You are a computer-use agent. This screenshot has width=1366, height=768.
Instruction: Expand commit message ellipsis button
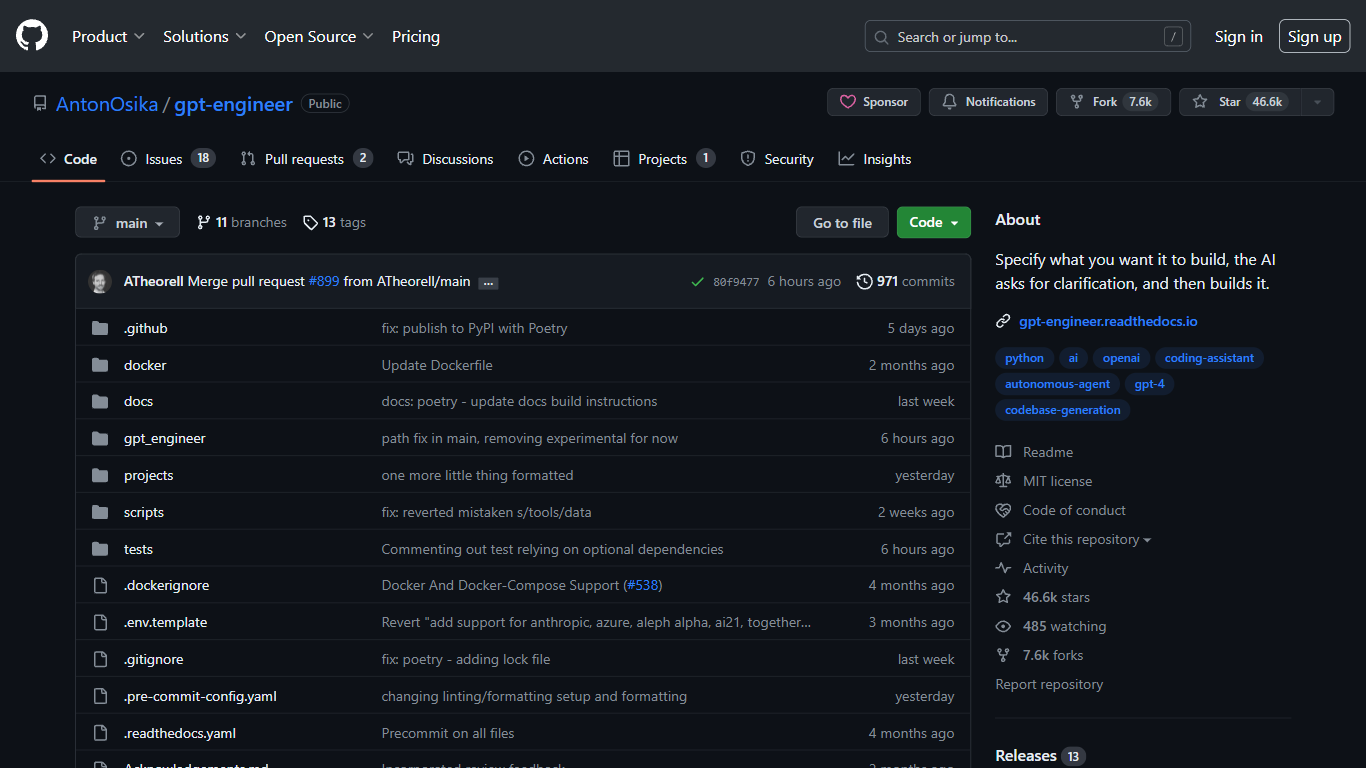click(488, 283)
